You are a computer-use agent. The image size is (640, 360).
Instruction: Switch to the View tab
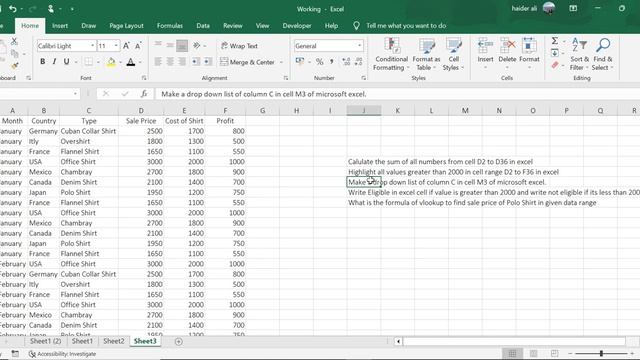262,25
